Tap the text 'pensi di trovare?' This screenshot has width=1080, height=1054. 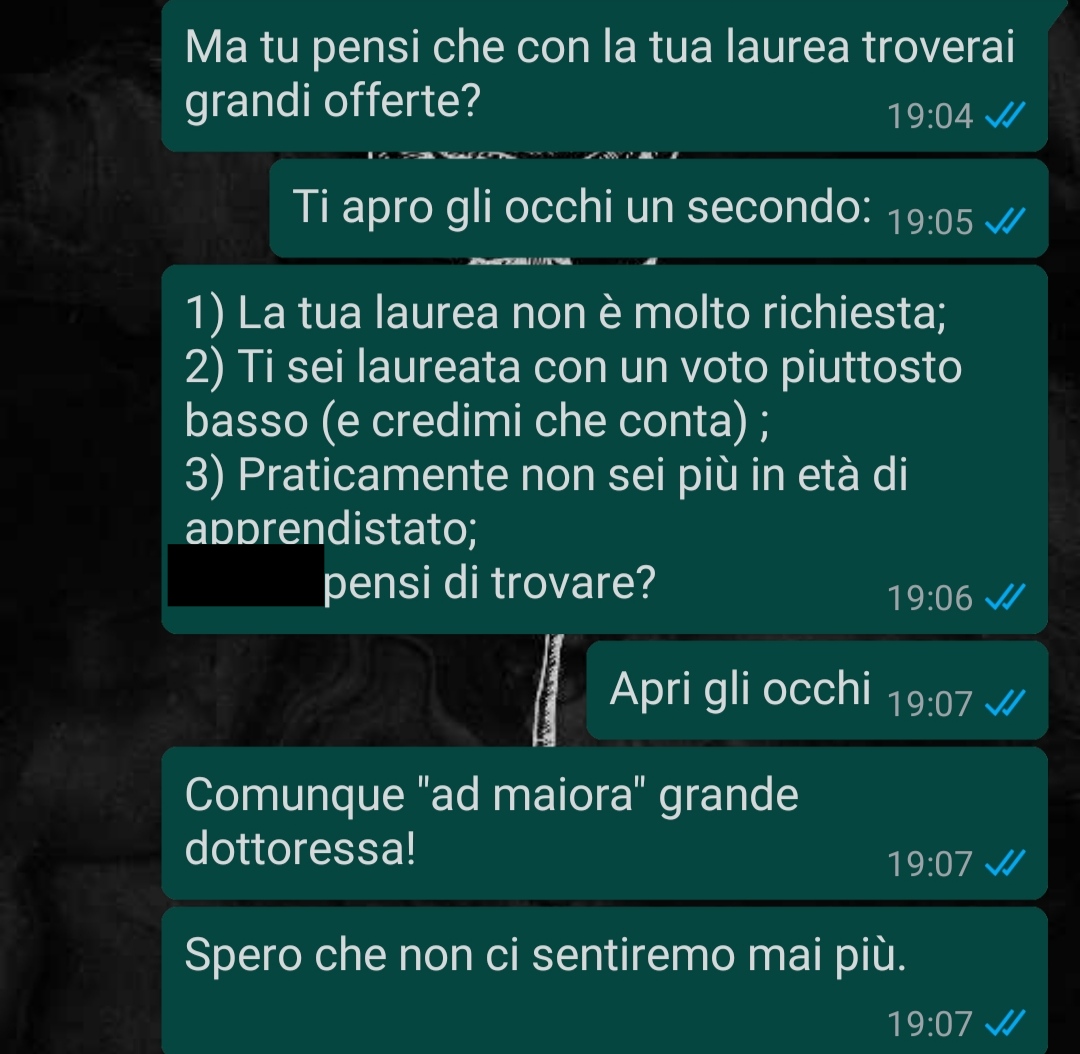pyautogui.click(x=490, y=584)
